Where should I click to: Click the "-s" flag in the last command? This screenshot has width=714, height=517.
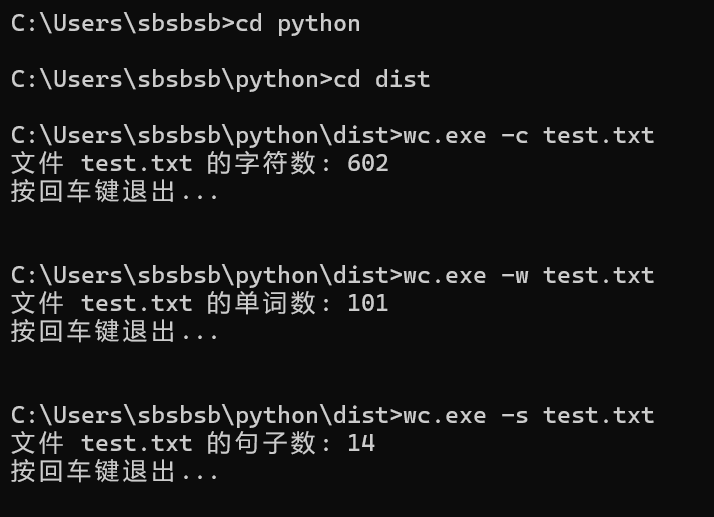[x=514, y=415]
